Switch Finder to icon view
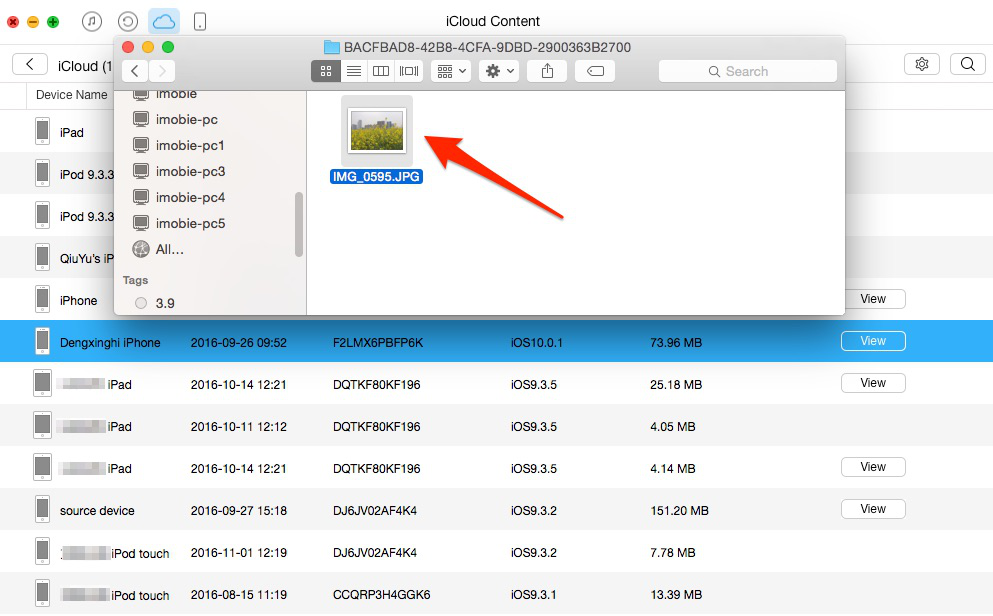The image size is (993, 616). click(326, 71)
